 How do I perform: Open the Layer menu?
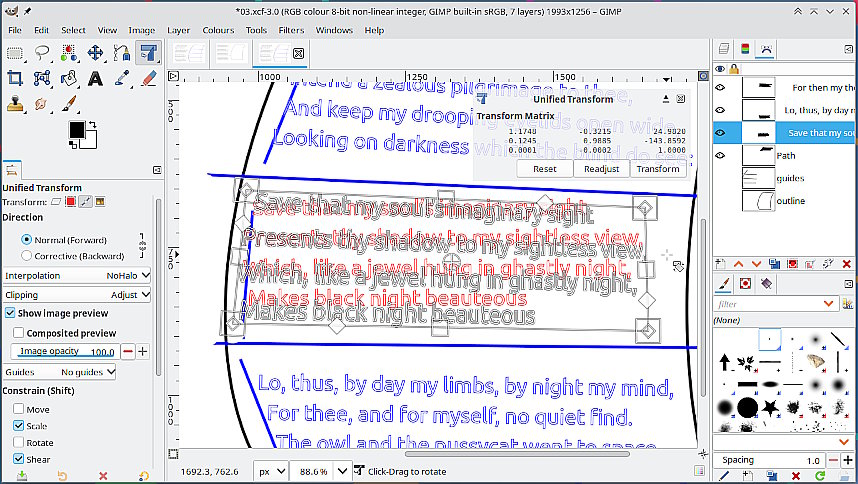tap(178, 30)
